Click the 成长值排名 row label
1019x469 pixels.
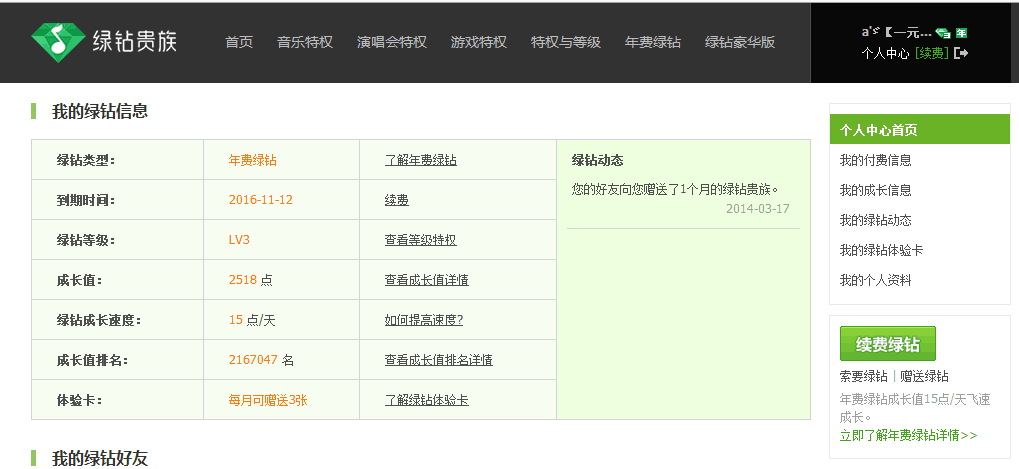pyautogui.click(x=92, y=360)
